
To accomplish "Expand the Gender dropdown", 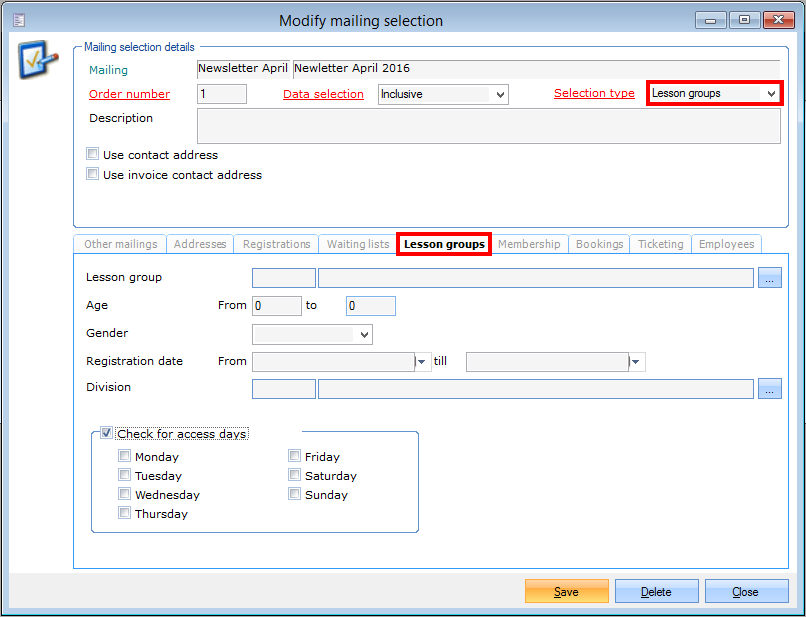I will tap(364, 334).
